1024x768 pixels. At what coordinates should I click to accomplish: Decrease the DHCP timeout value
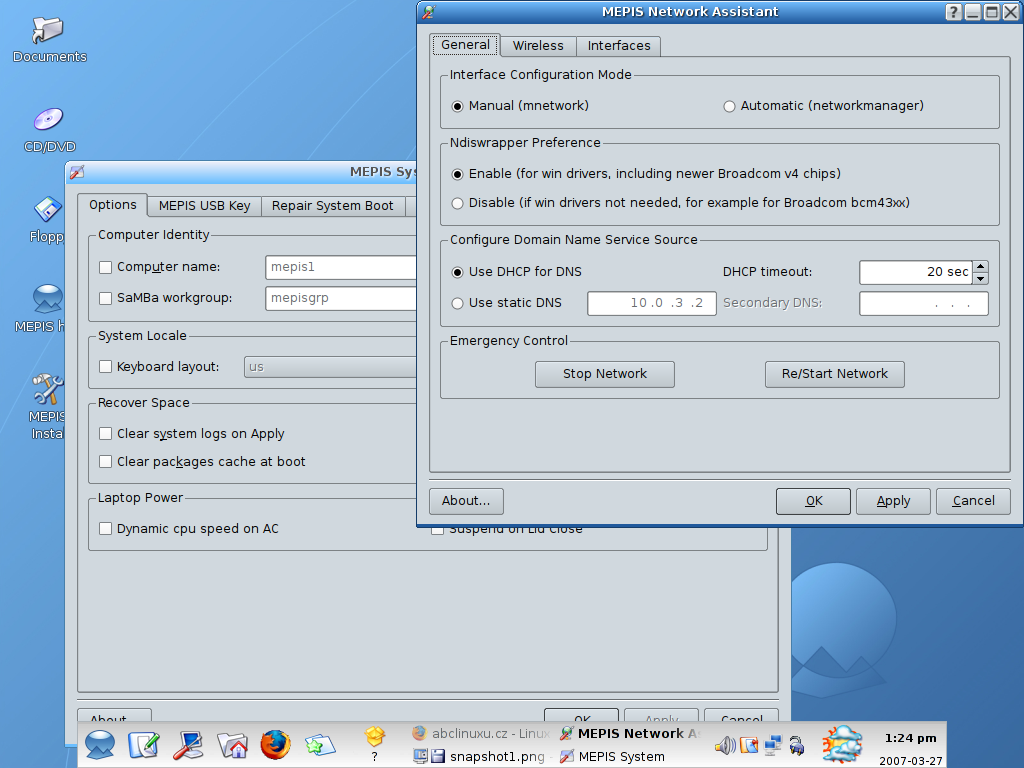pyautogui.click(x=980, y=279)
